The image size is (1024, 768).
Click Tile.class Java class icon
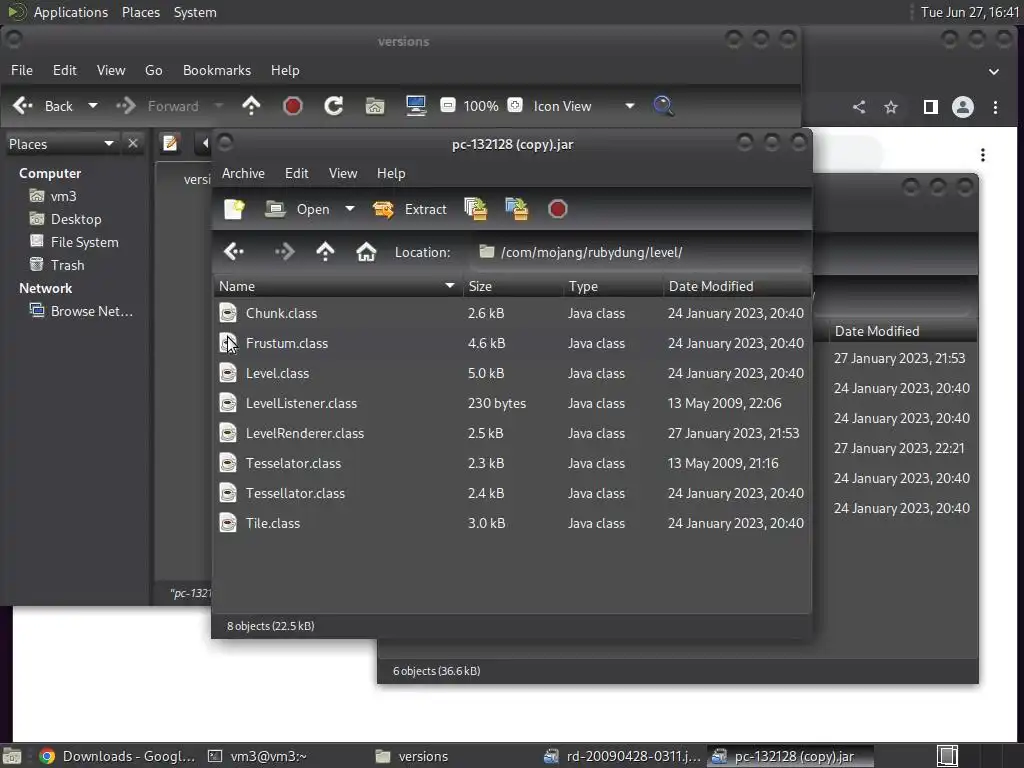228,523
